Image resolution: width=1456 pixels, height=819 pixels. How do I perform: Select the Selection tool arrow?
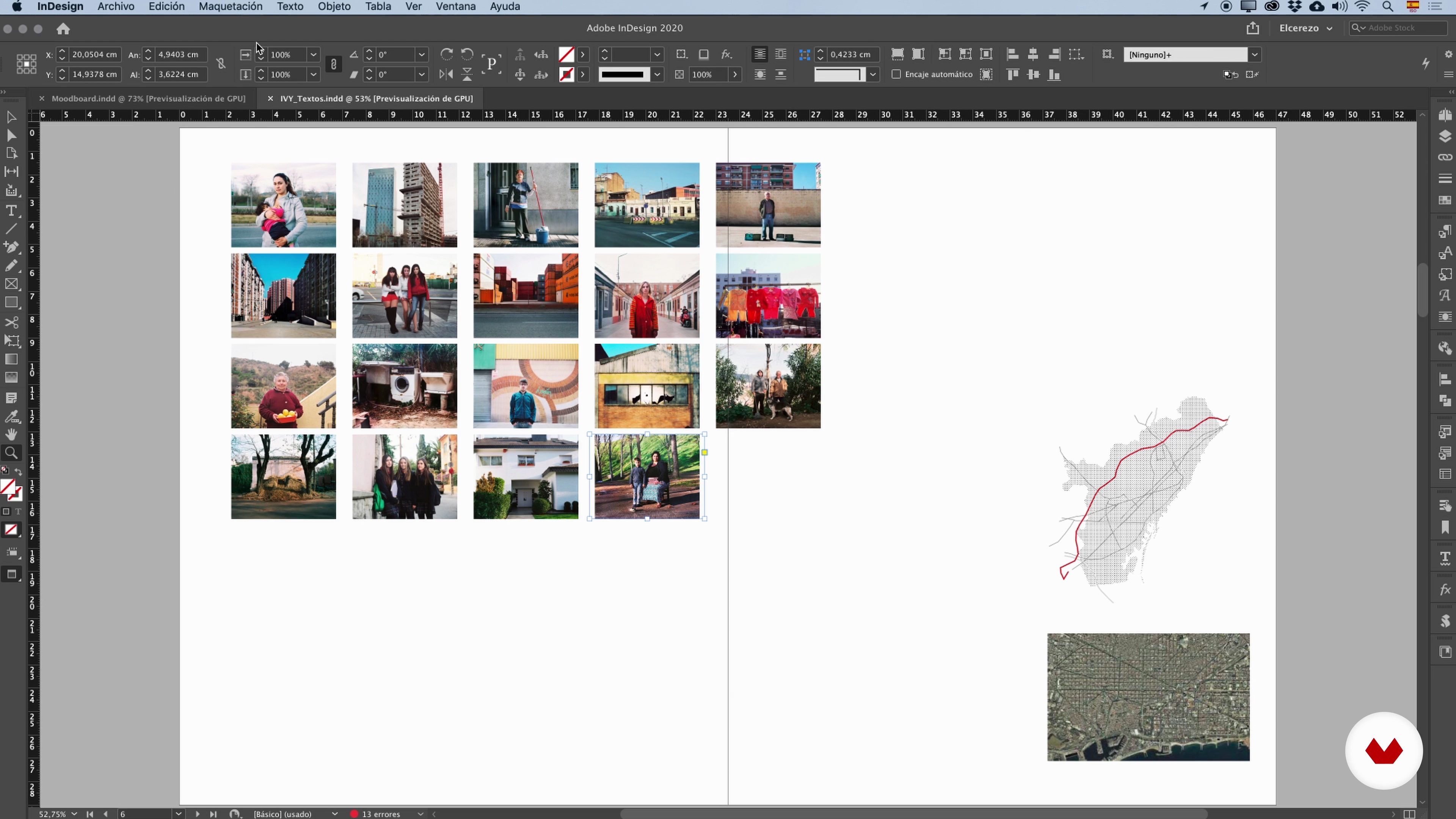11,117
